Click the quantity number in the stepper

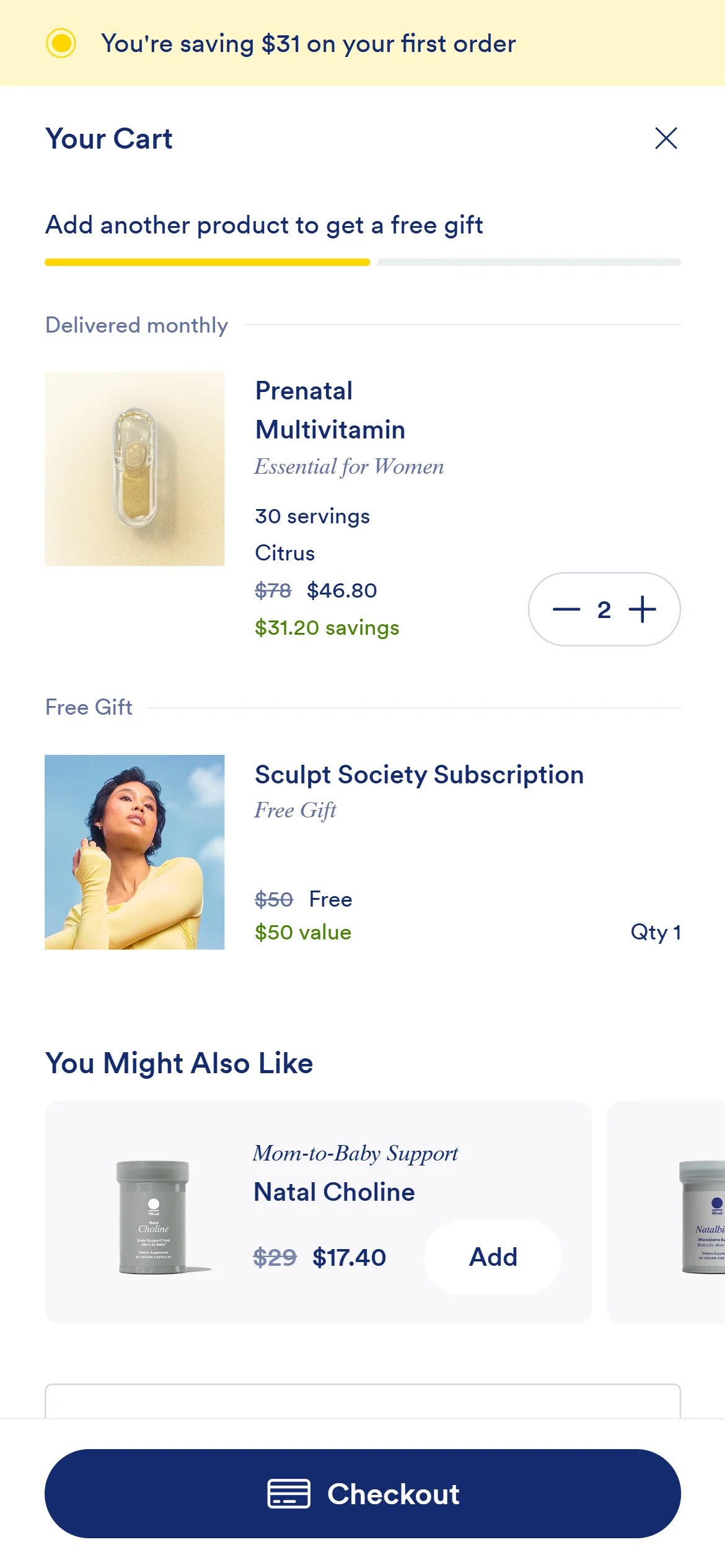pyautogui.click(x=604, y=610)
